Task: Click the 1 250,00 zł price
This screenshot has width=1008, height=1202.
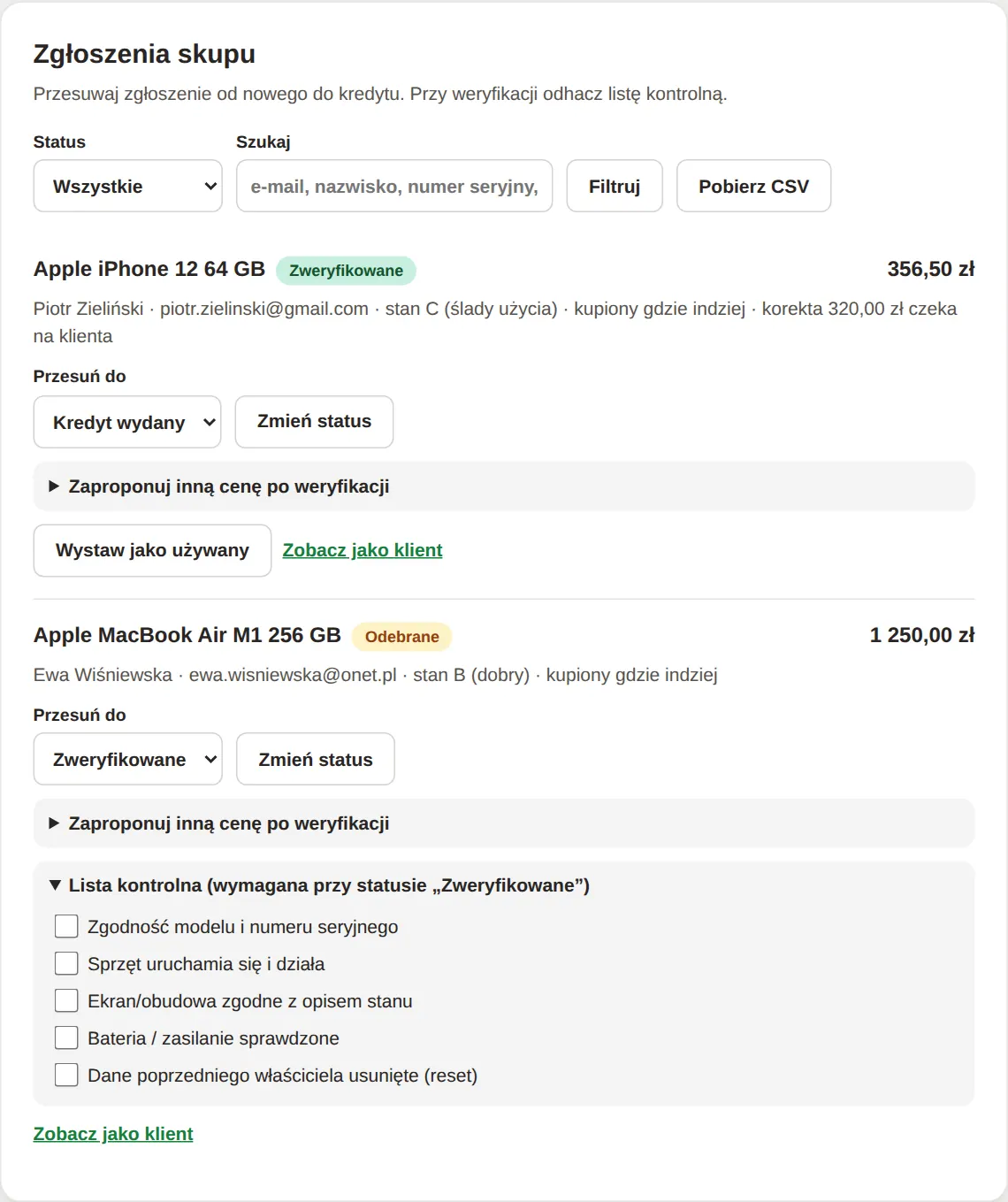Action: coord(922,635)
